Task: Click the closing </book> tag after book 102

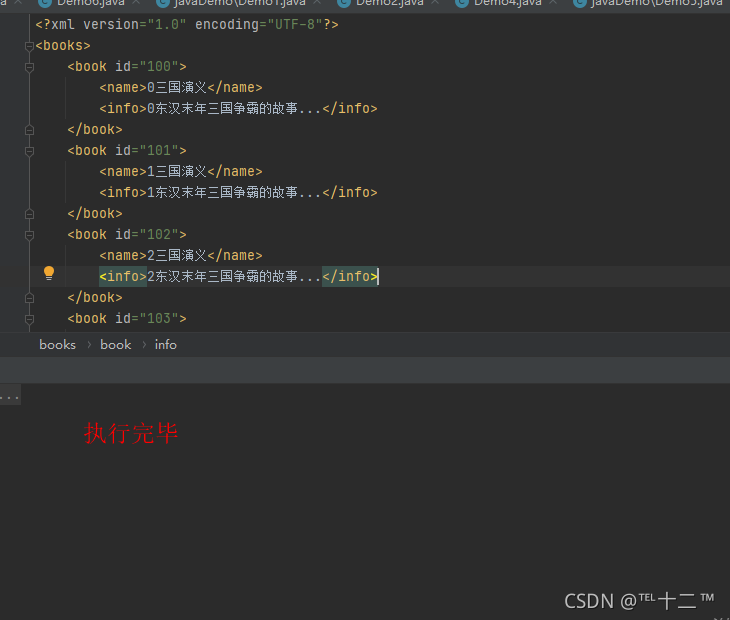Action: (x=95, y=297)
